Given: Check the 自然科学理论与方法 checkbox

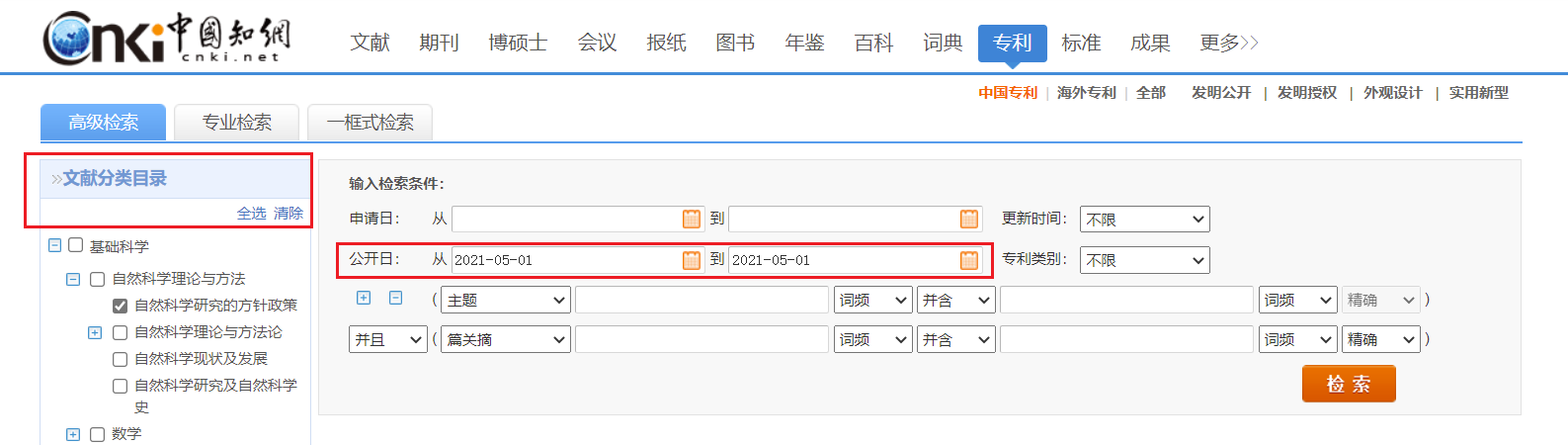Looking at the screenshot, I should (97, 279).
